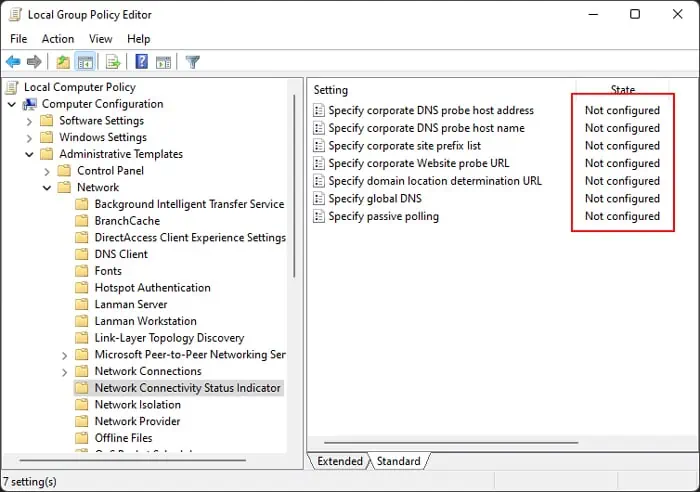Expand Microsoft Peer-to-Peer Networking Services node
Image resolution: width=700 pixels, height=492 pixels.
click(x=65, y=355)
